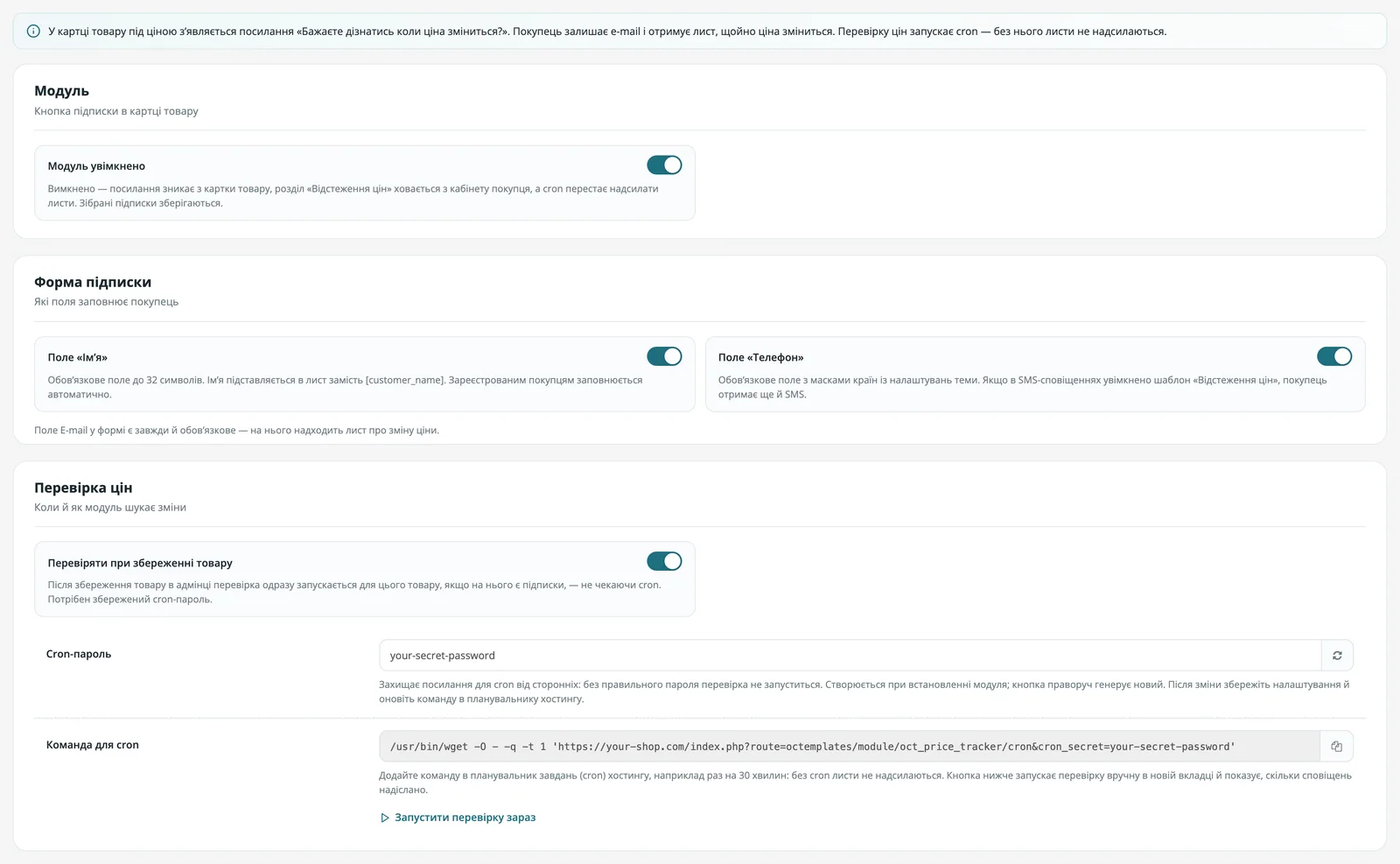Click the «Поле E-mail у формі» note
1400x864 pixels.
pyautogui.click(x=236, y=431)
